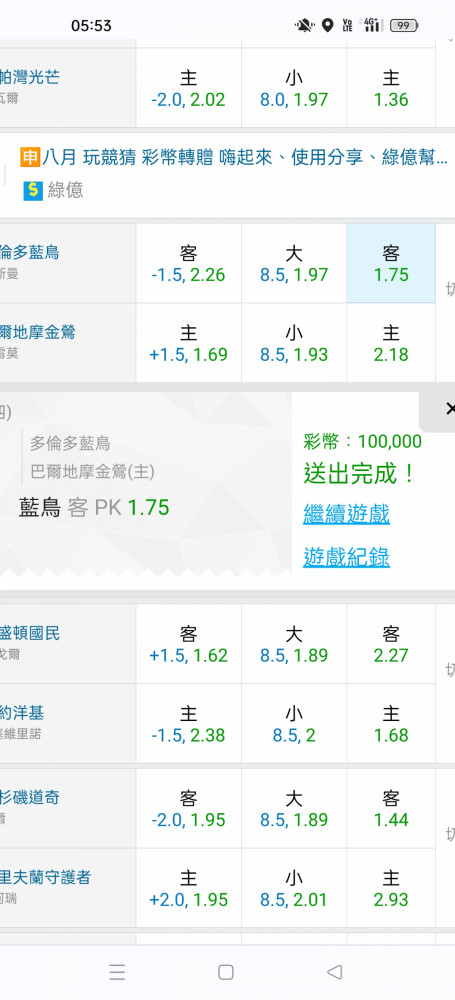This screenshot has height=1000, width=455.
Task: Tap the battery indicator showing 99
Action: (405, 26)
